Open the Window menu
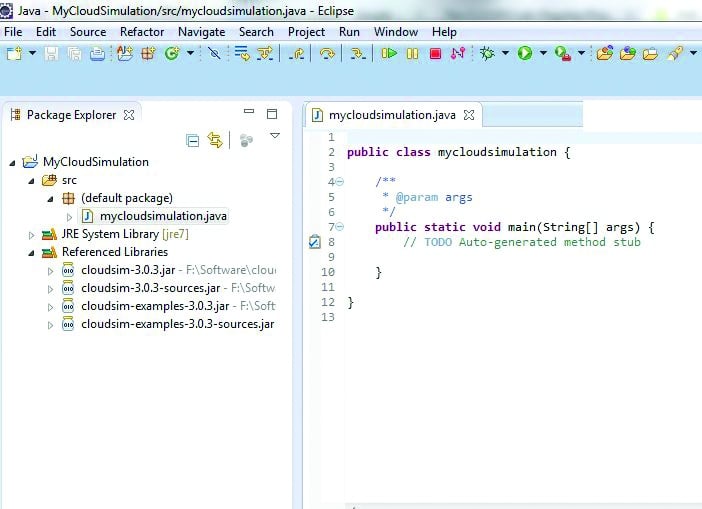 [396, 32]
